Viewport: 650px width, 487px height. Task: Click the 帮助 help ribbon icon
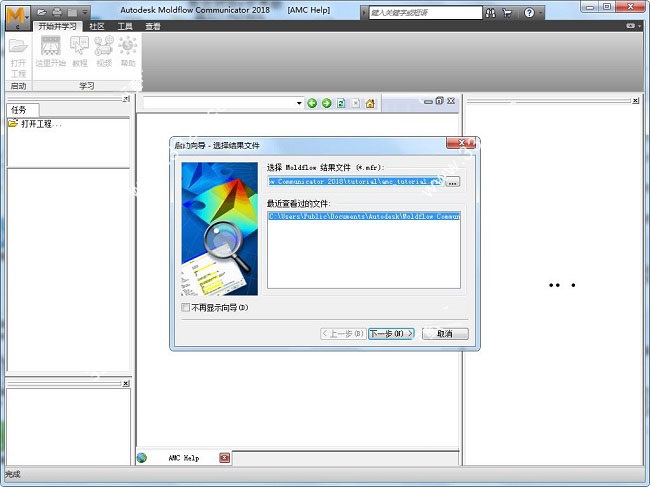[128, 51]
